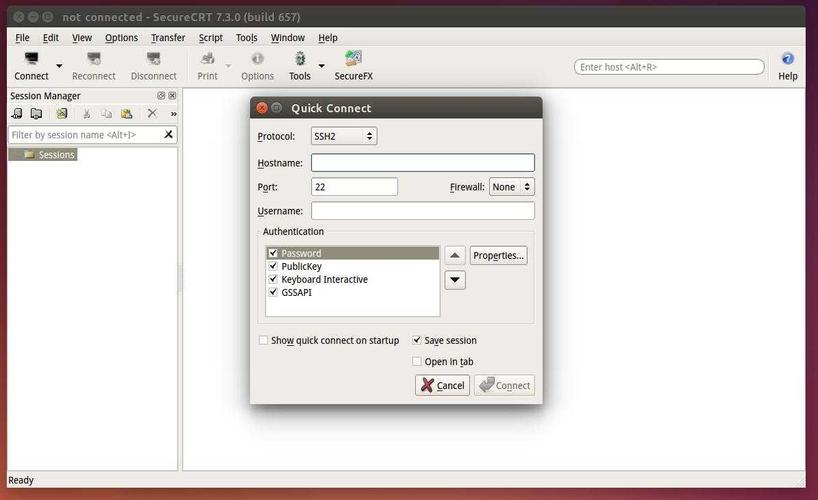The height and width of the screenshot is (500, 818).
Task: Open the View menu
Action: click(x=82, y=38)
